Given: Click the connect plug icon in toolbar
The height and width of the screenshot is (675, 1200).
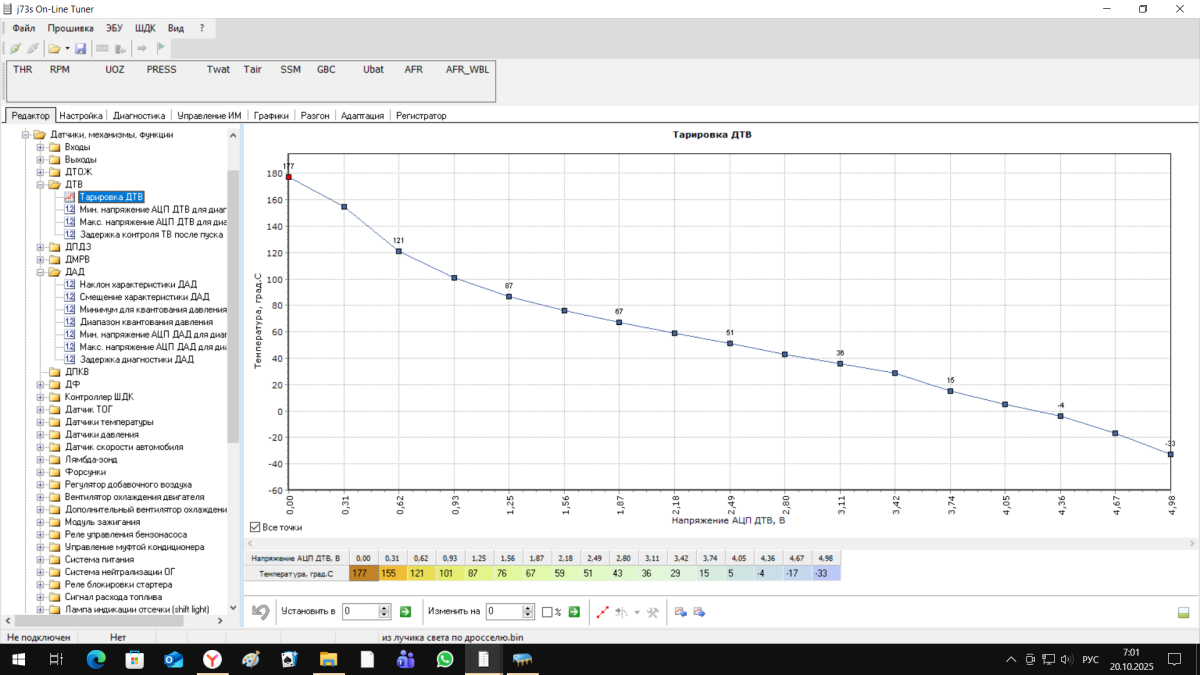Looking at the screenshot, I should click(x=15, y=48).
